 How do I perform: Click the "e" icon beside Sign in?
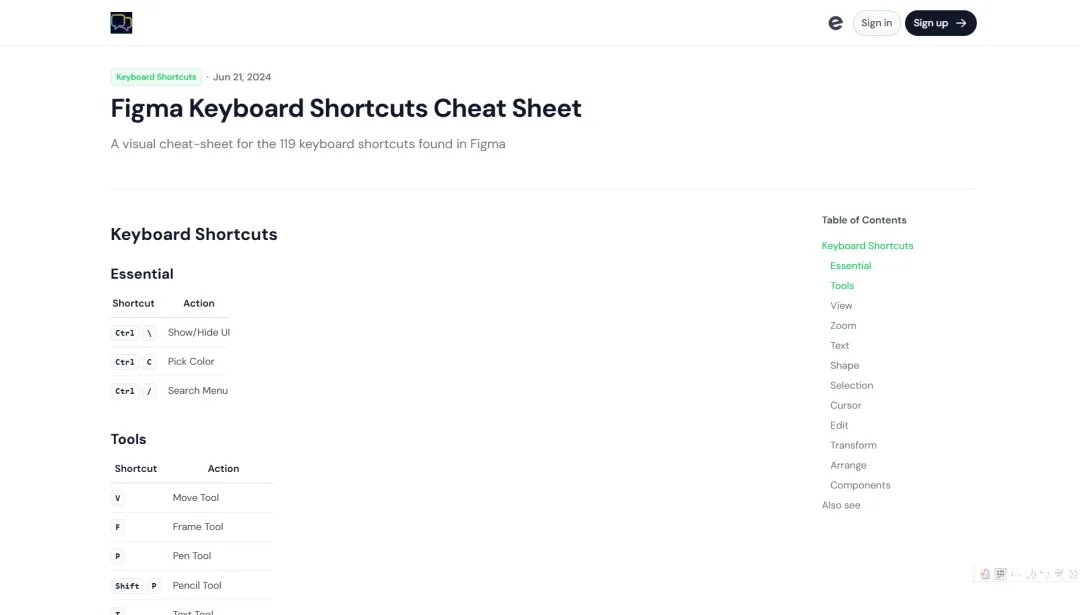(835, 23)
